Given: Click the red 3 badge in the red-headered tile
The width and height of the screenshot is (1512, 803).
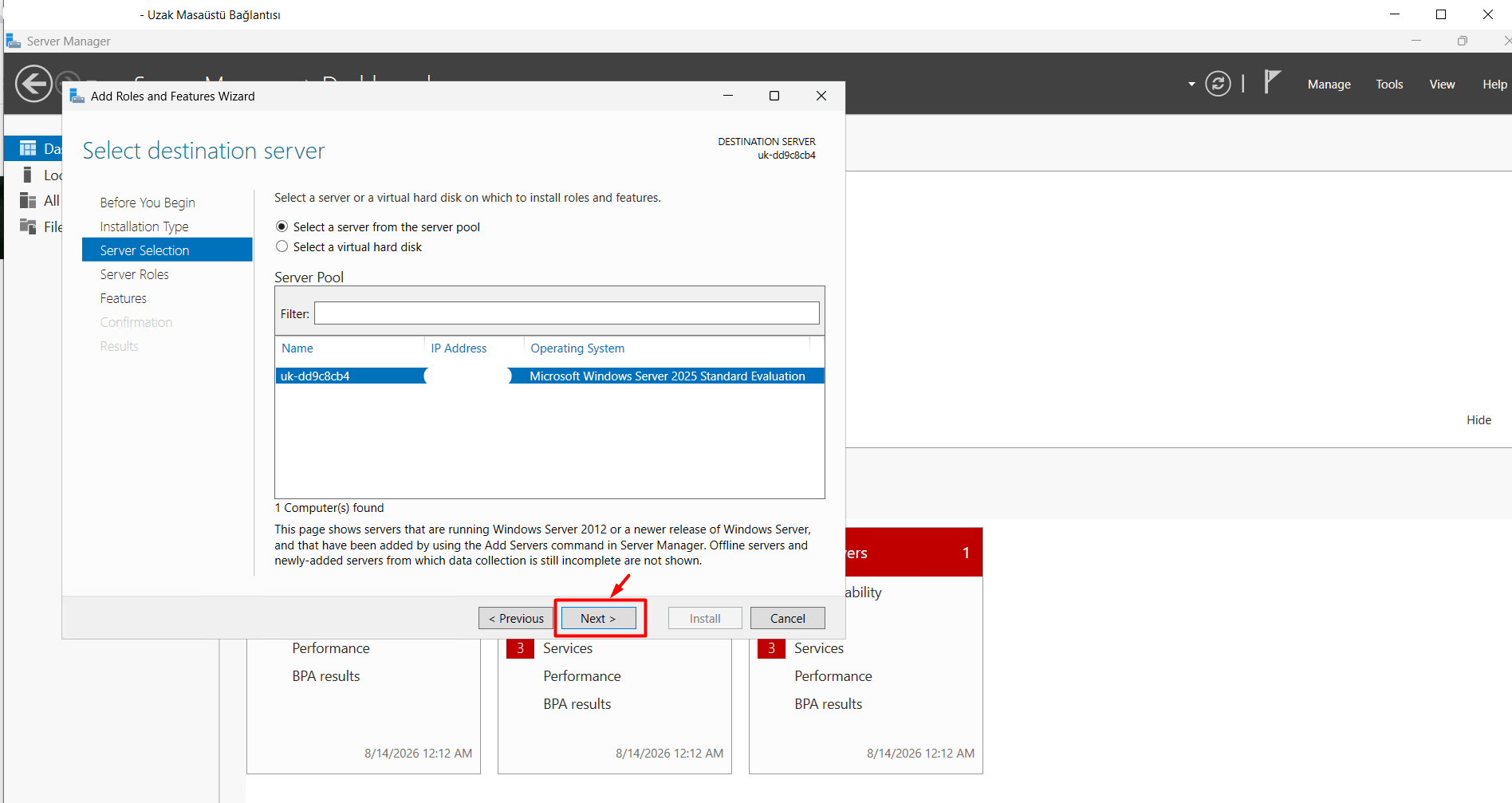Looking at the screenshot, I should tap(771, 648).
